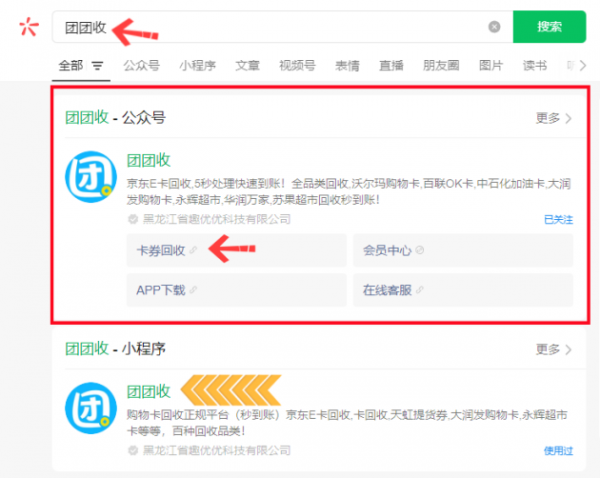The height and width of the screenshot is (478, 600).
Task: Switch to the 图片 tab
Action: [x=491, y=65]
